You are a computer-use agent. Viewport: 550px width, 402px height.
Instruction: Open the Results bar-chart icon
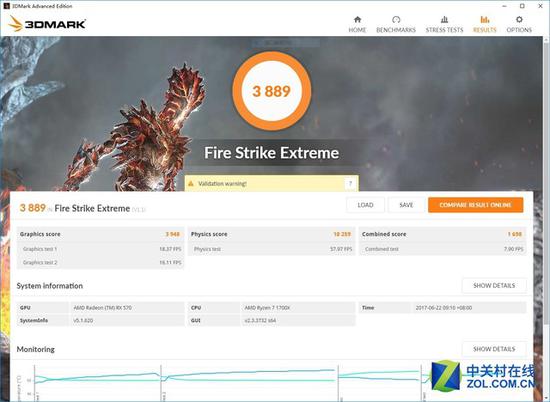point(485,20)
